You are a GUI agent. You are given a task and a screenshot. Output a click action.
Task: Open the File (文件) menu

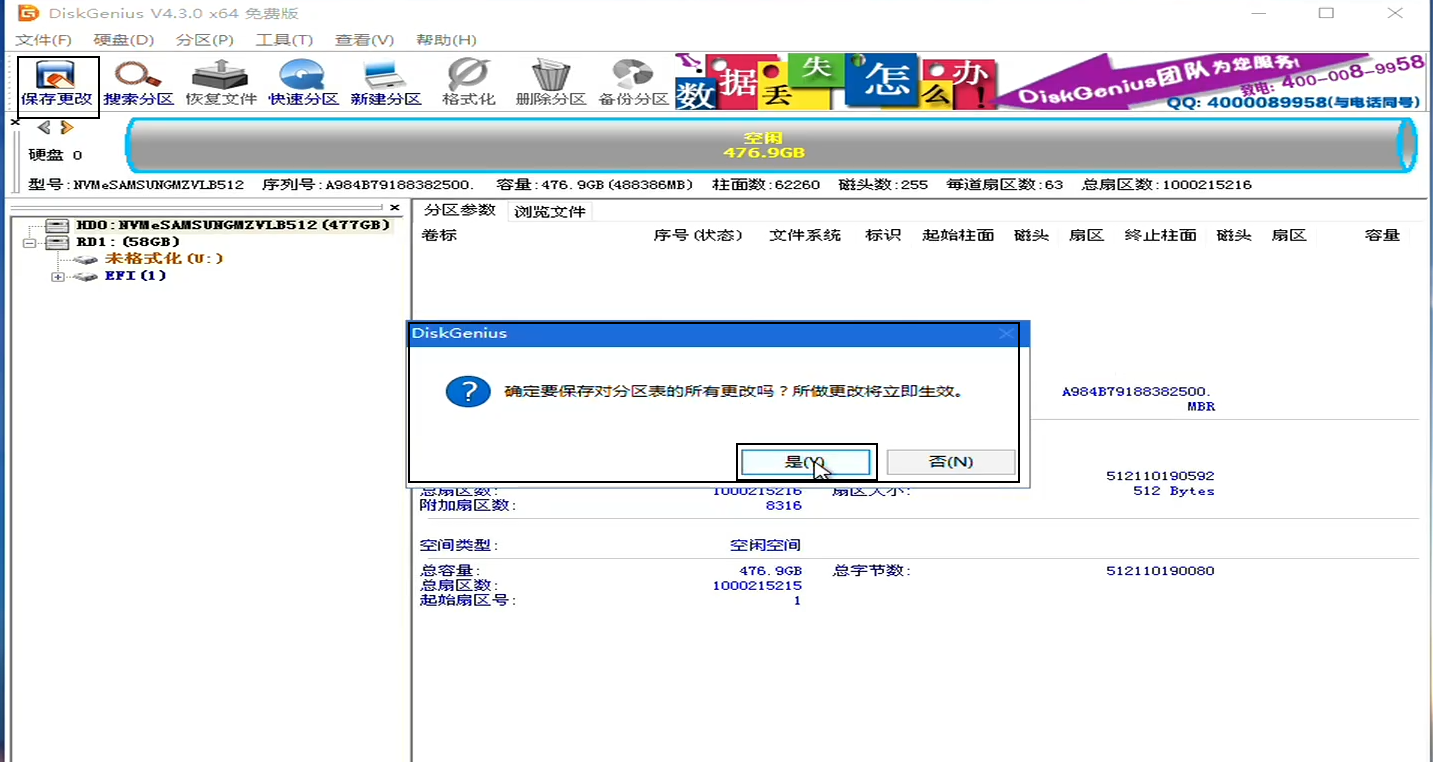coord(44,40)
